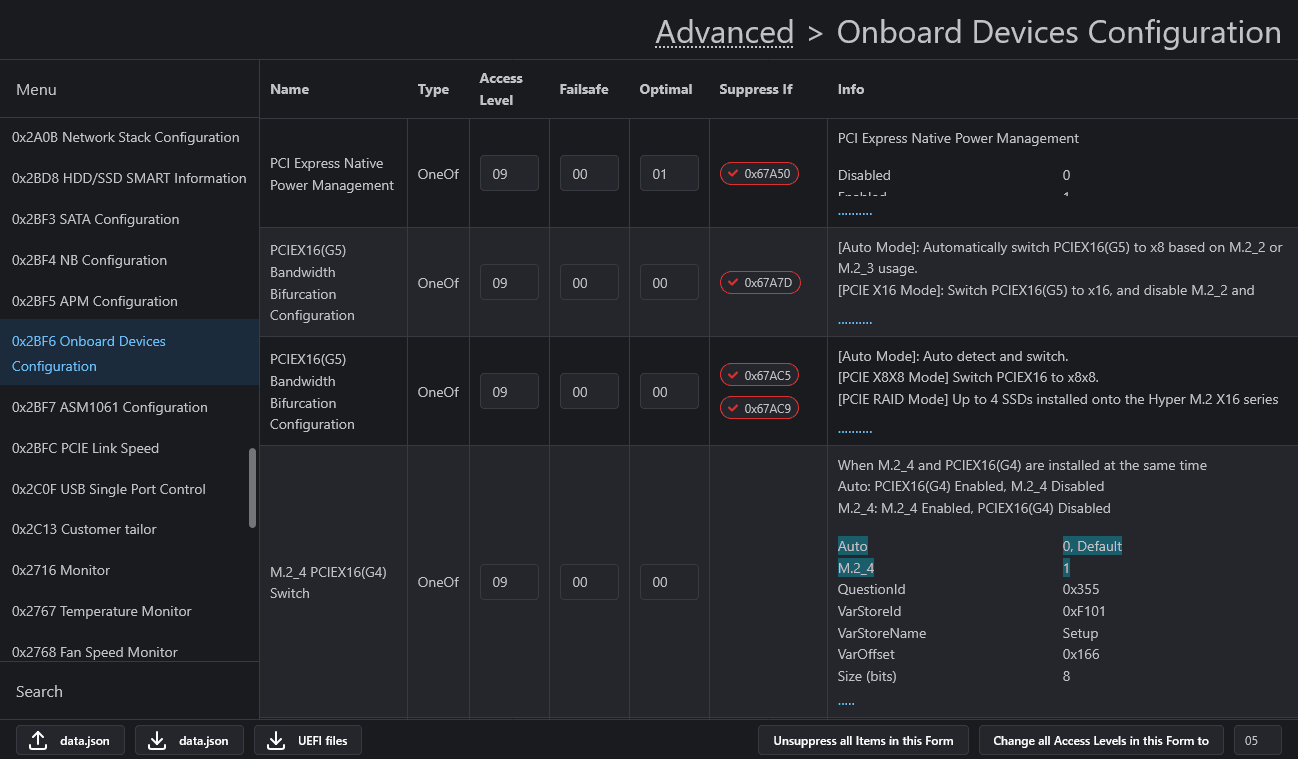1298x759 pixels.
Task: Open the PCIE Link Speed menu entry
Action: tap(85, 448)
